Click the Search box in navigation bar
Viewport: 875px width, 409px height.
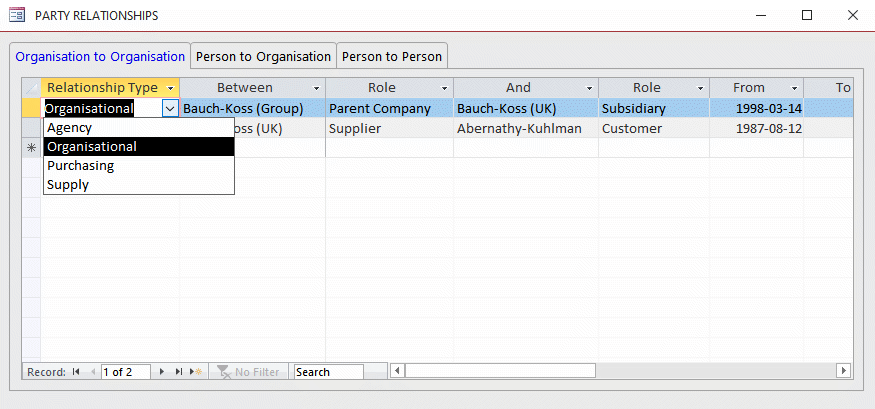coord(329,372)
